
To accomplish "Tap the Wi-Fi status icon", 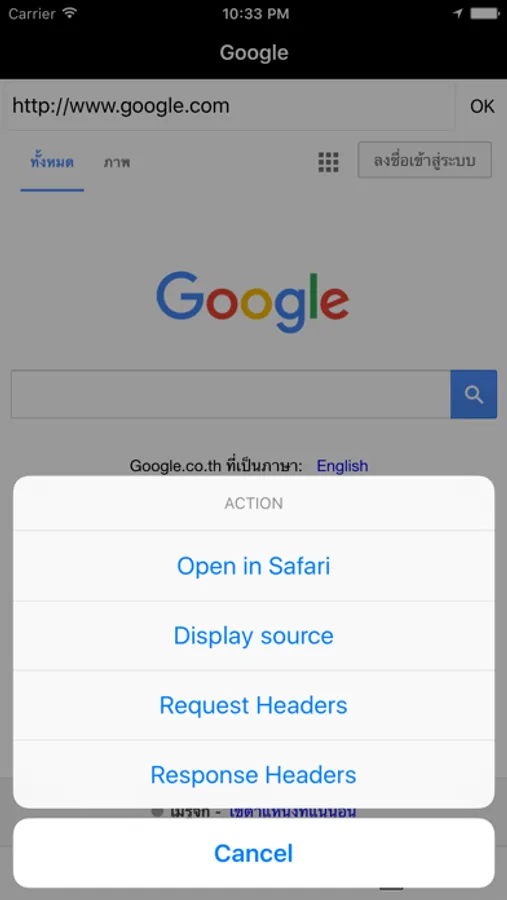I will coord(70,13).
